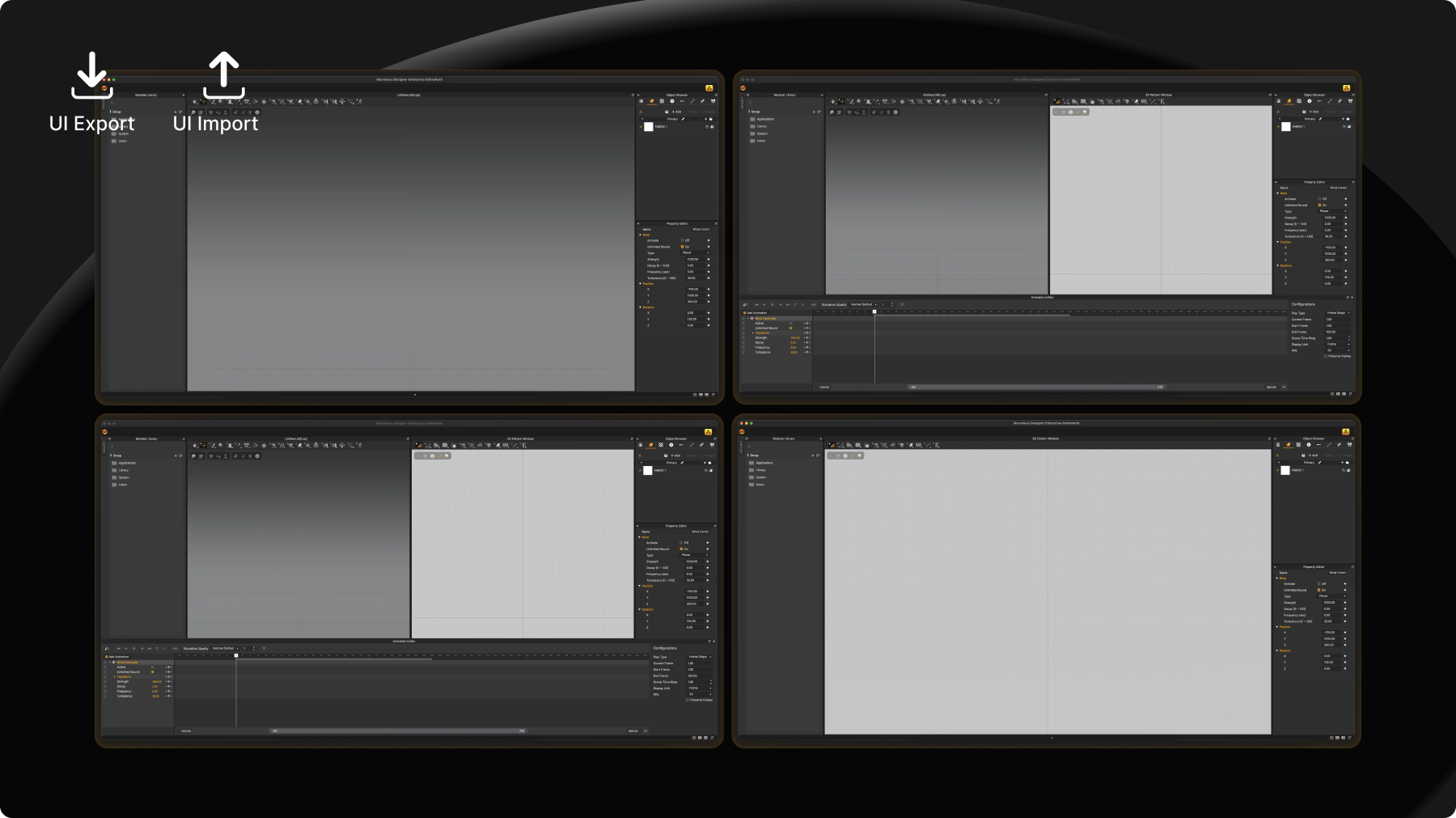The height and width of the screenshot is (818, 1456).
Task: In upper-right window, select Library folder in Modular Library
Action: click(x=760, y=126)
